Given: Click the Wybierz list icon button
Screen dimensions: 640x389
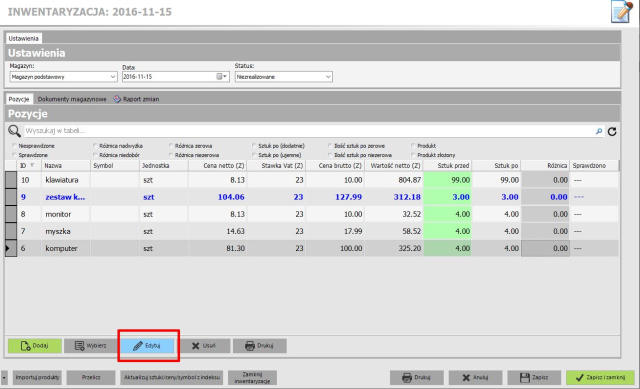Looking at the screenshot, I should pos(91,346).
